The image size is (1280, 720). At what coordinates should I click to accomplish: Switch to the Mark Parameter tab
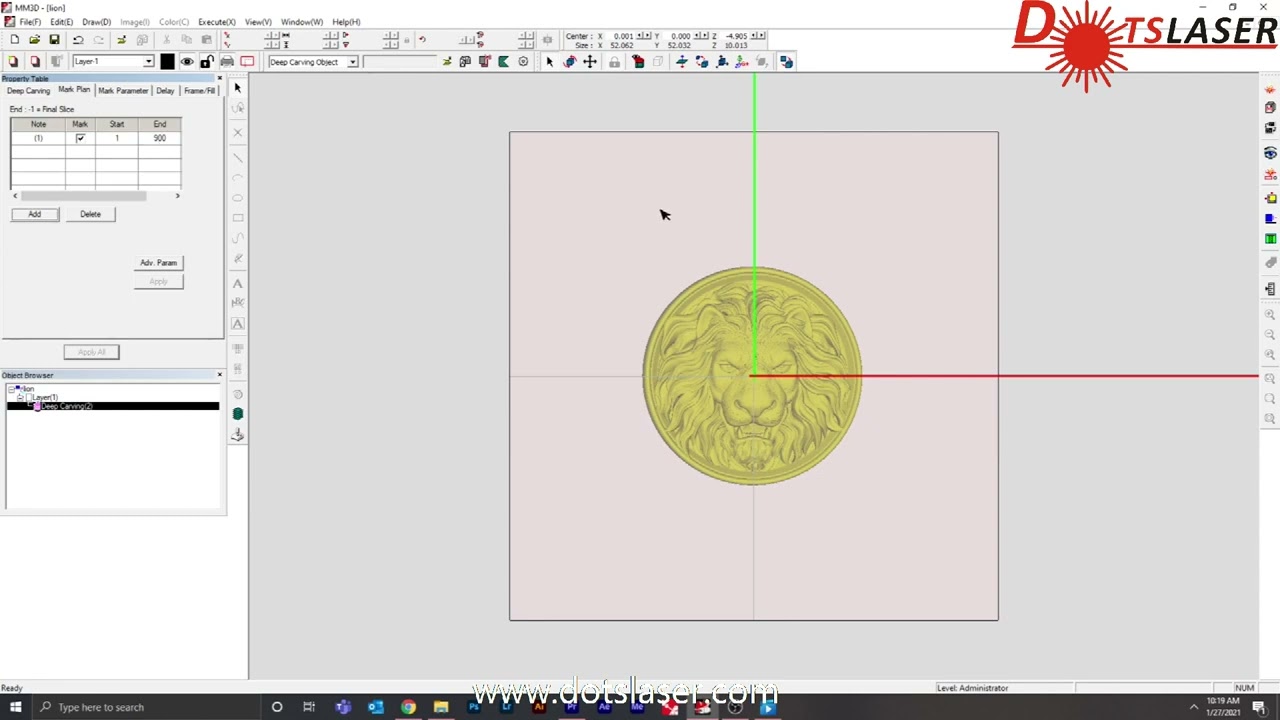(x=123, y=91)
